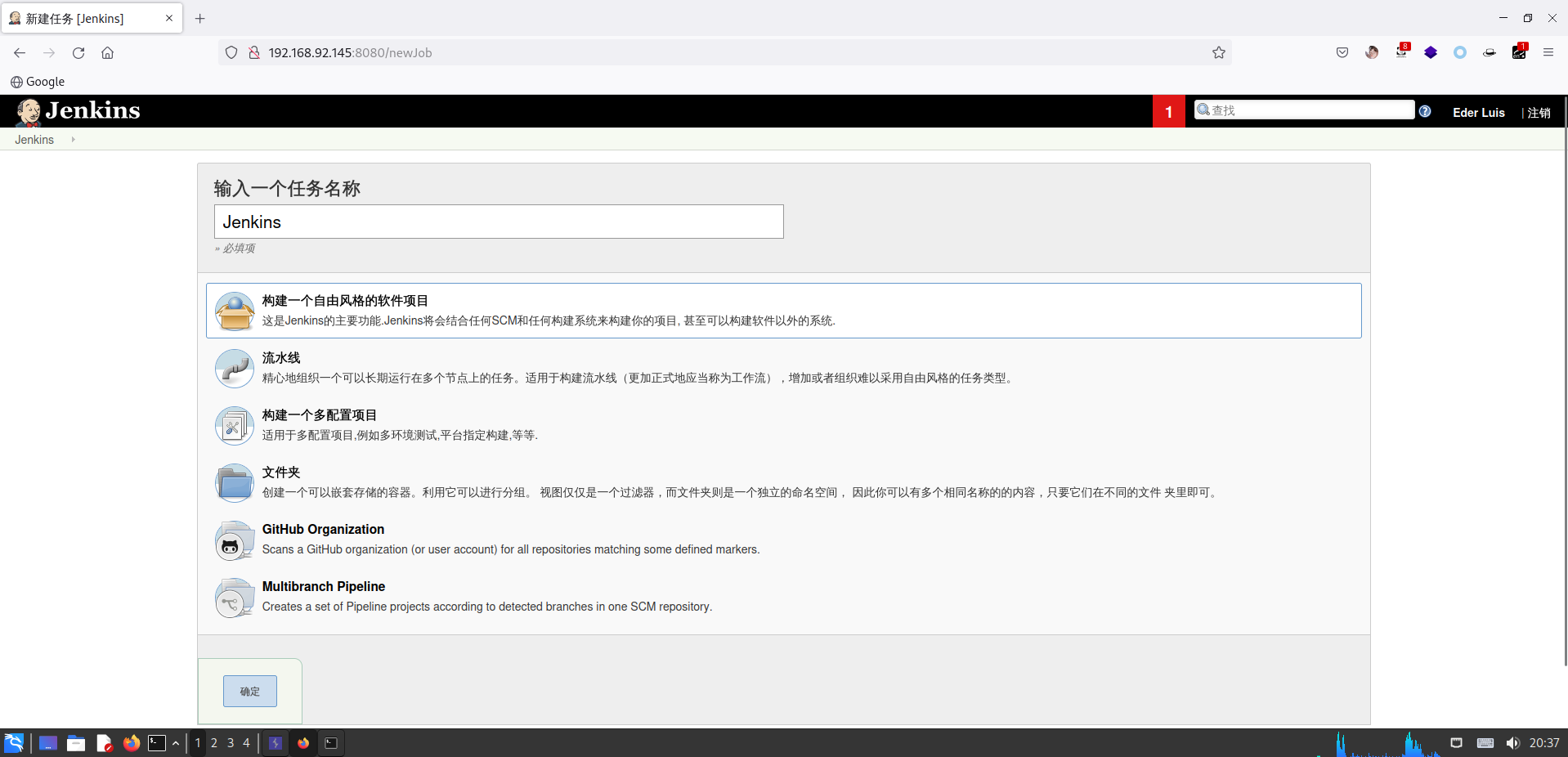Close the Jenkins browser tab
1568x757 pixels.
click(169, 18)
